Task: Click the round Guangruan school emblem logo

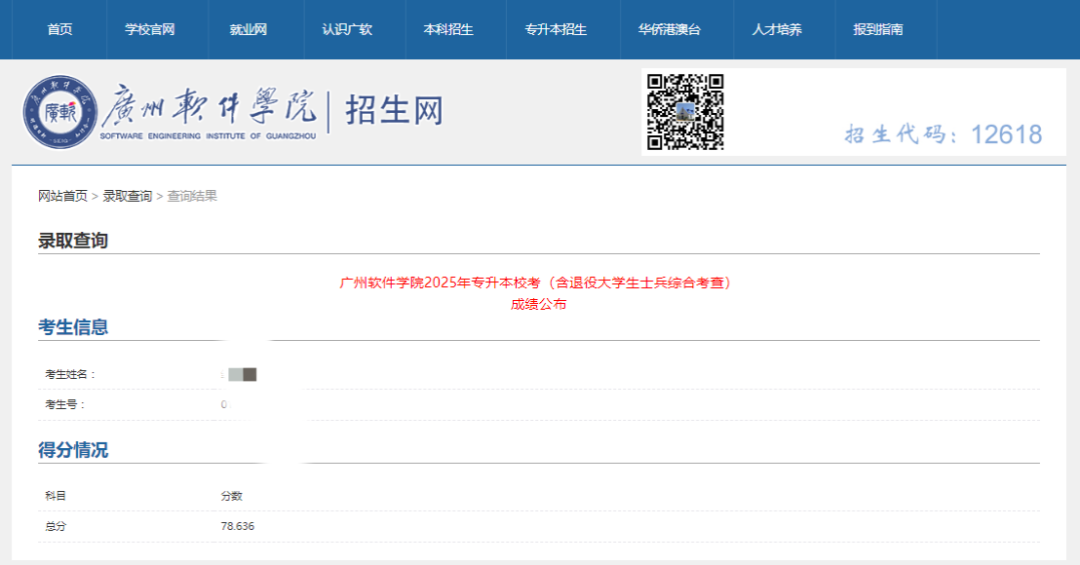Action: click(x=60, y=111)
